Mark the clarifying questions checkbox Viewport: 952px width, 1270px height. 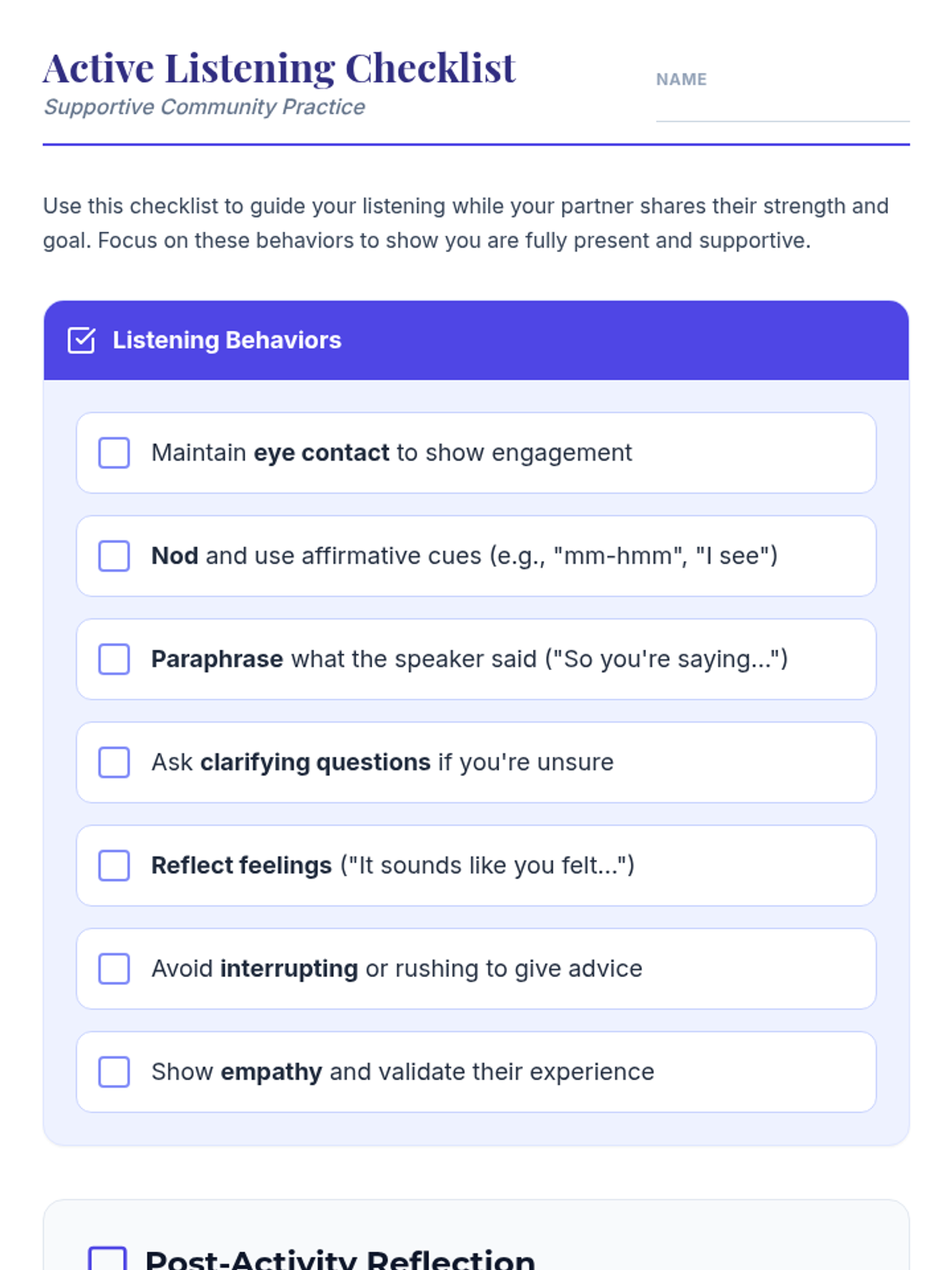click(x=114, y=763)
